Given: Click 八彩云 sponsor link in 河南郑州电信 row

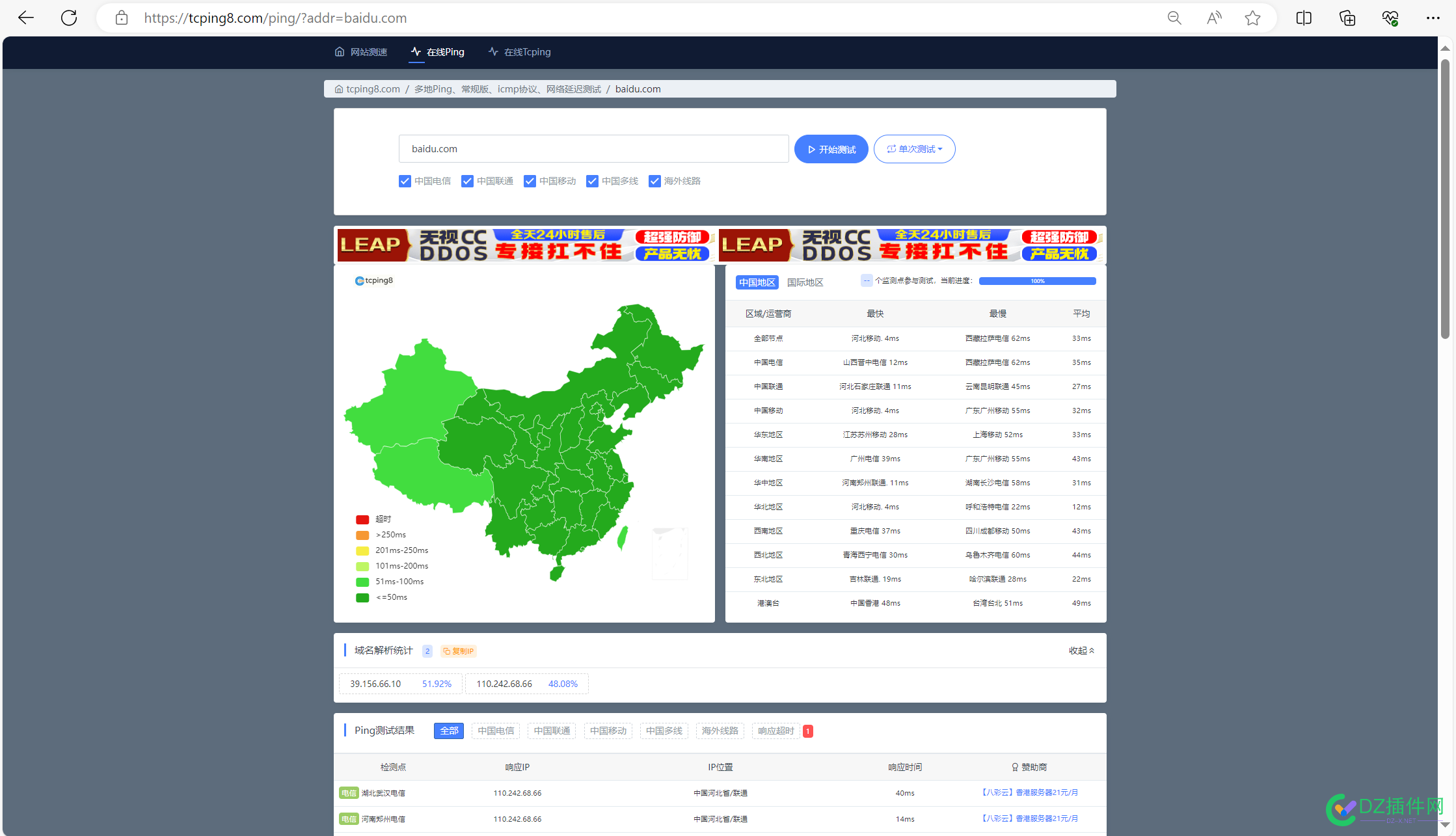Looking at the screenshot, I should point(1029,818).
